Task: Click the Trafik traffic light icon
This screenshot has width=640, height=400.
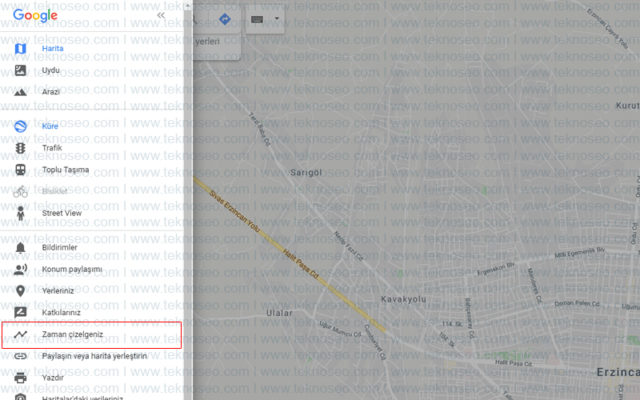Action: tap(20, 148)
